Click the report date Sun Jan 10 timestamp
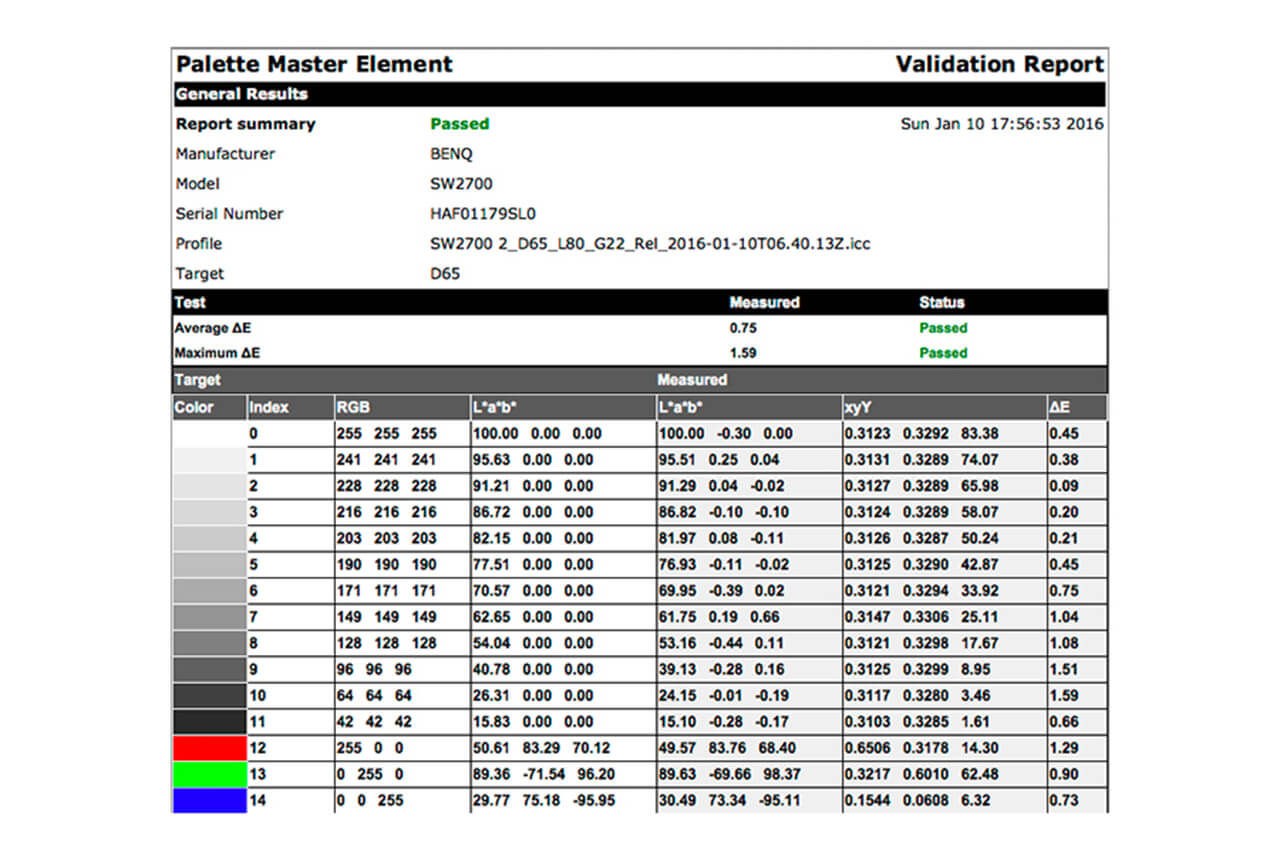 [1002, 124]
